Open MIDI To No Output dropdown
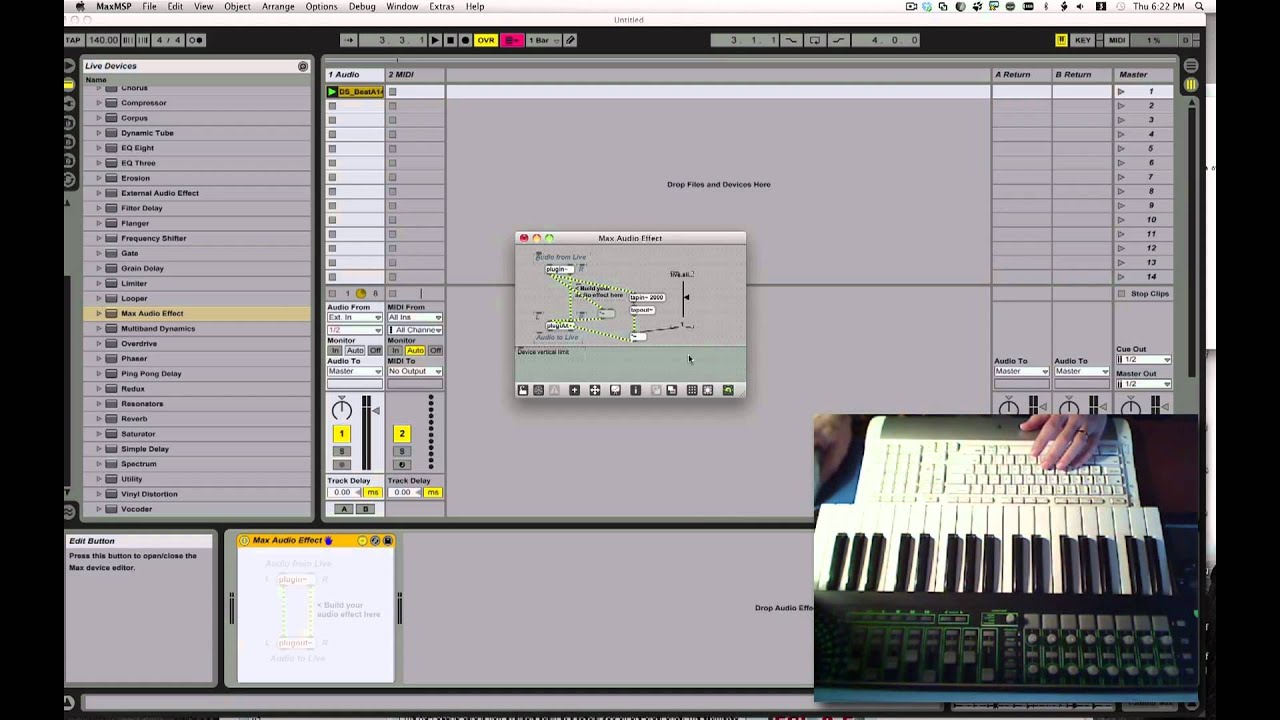The image size is (1280, 720). coord(415,371)
